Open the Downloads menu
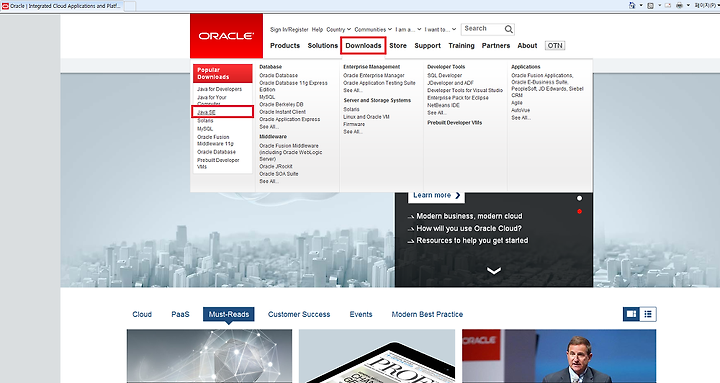This screenshot has width=720, height=383. click(363, 45)
